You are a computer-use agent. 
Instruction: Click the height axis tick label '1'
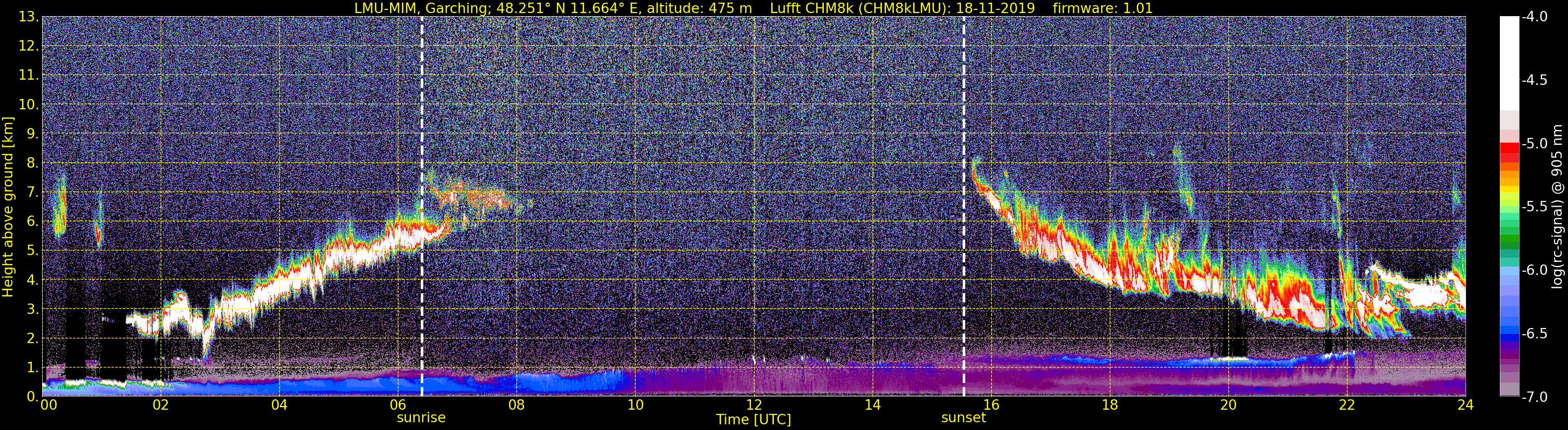[x=33, y=368]
